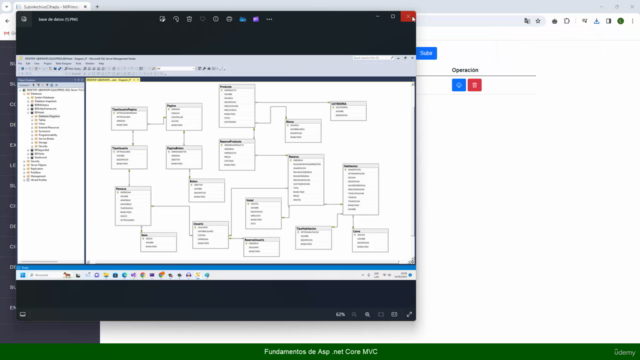Open the See more ellipsis menu

269,19
